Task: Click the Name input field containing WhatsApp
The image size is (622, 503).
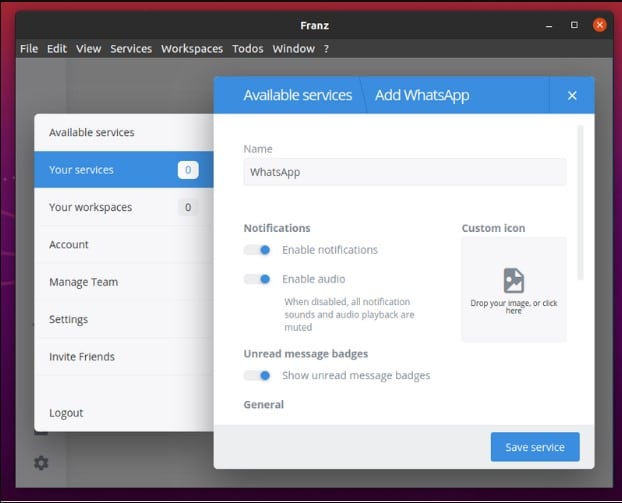Action: click(405, 172)
